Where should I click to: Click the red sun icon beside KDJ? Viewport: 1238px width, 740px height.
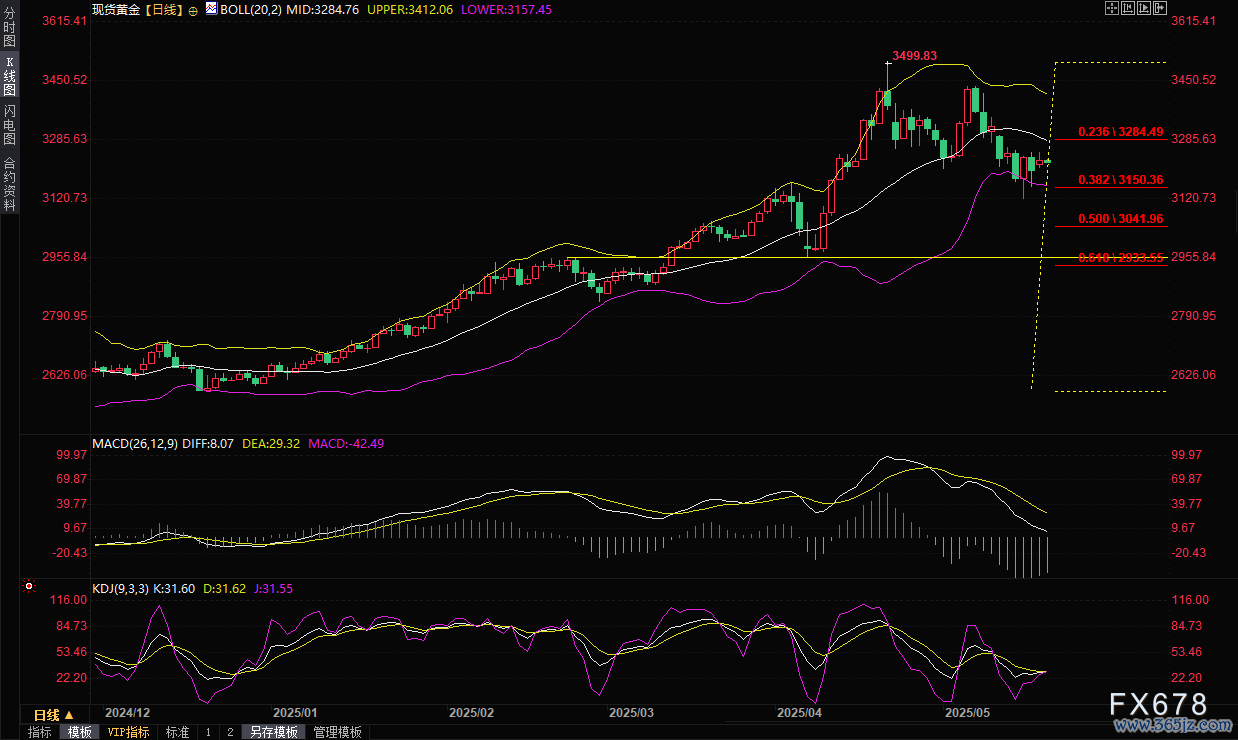click(29, 588)
